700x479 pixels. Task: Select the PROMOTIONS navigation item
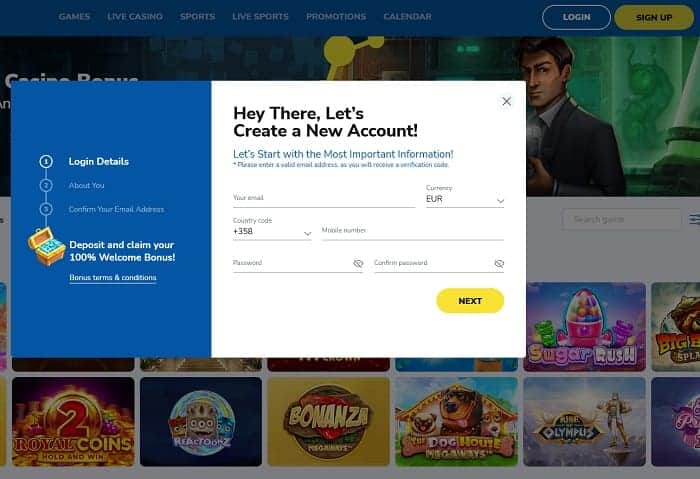[336, 17]
